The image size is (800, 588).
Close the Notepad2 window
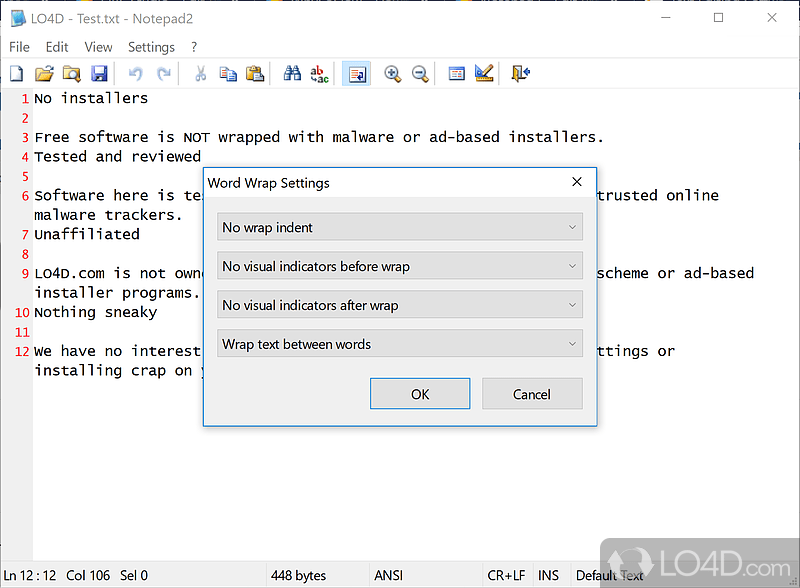click(772, 18)
